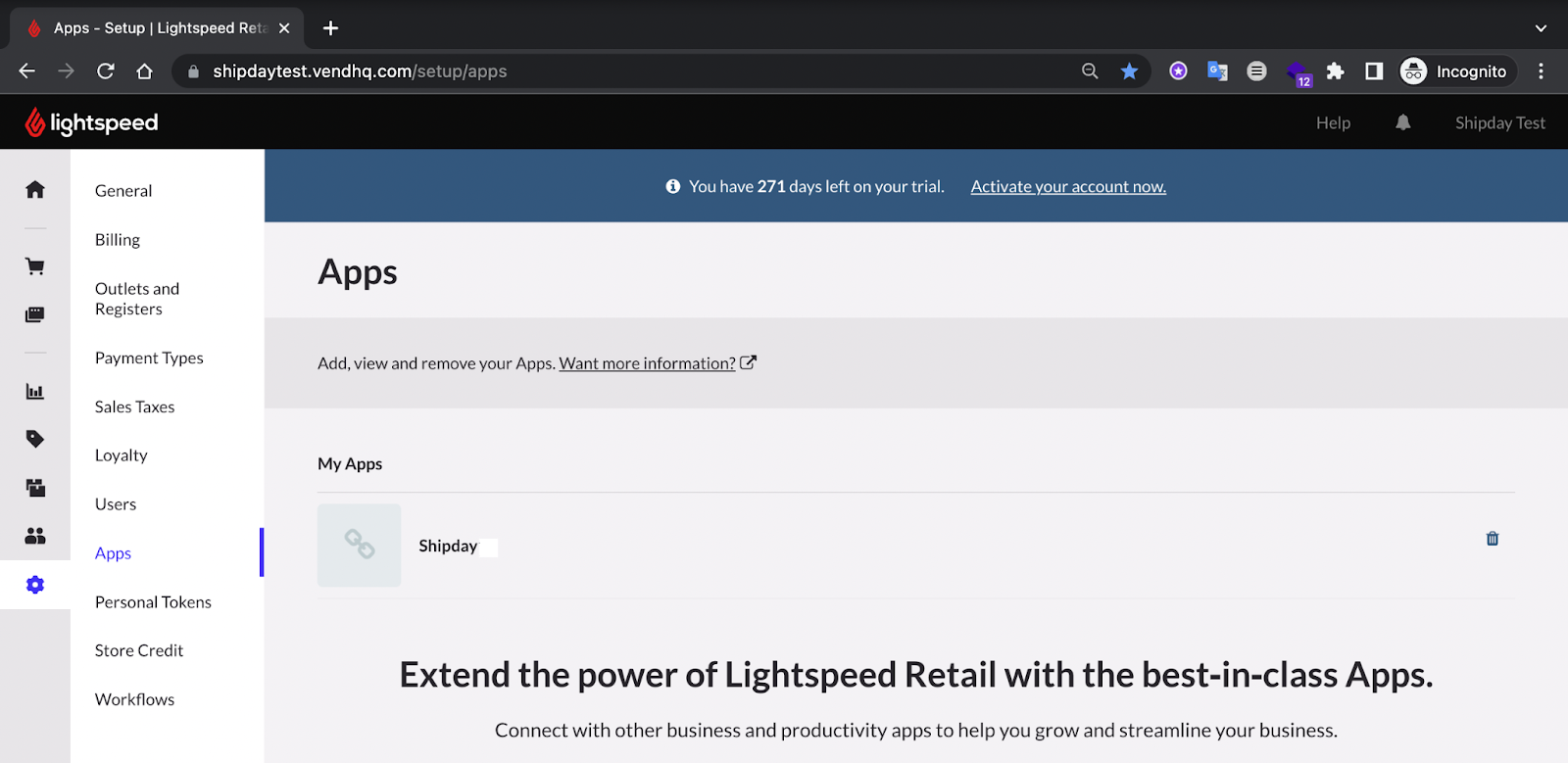Open a new browser tab
The height and width of the screenshot is (763, 1568).
coord(330,28)
